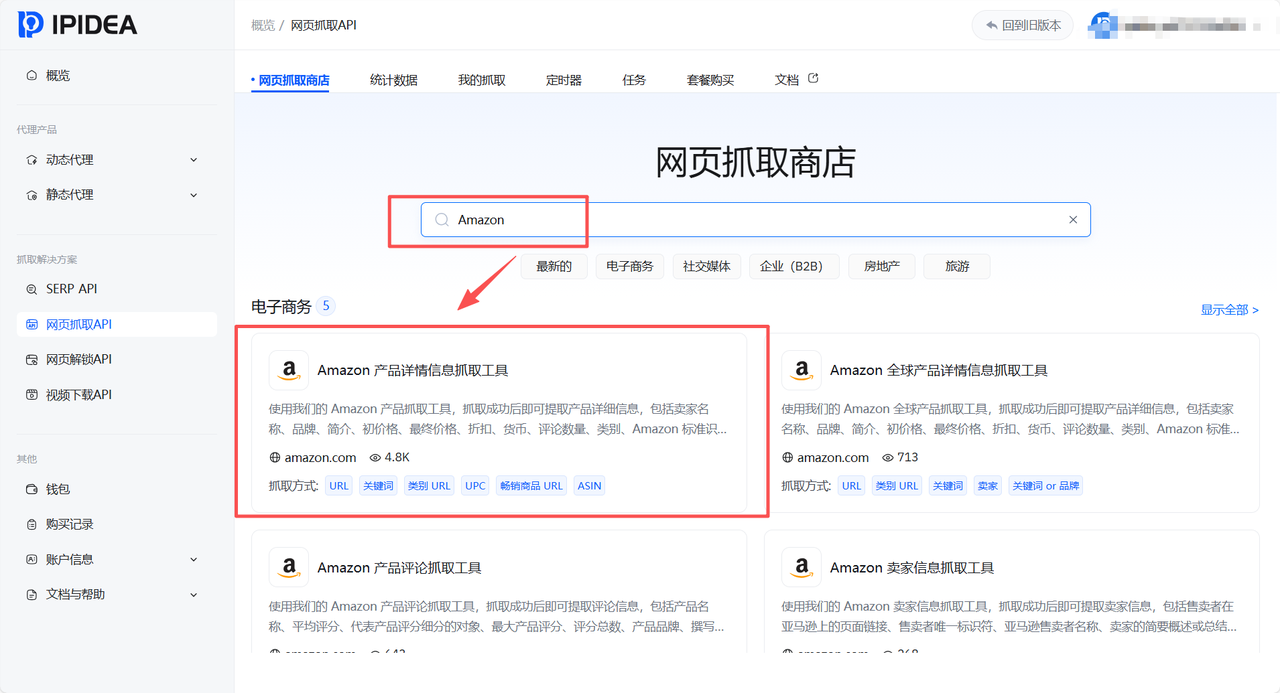Expand the 账户信息 chevron
This screenshot has height=693, width=1280.
pos(194,559)
